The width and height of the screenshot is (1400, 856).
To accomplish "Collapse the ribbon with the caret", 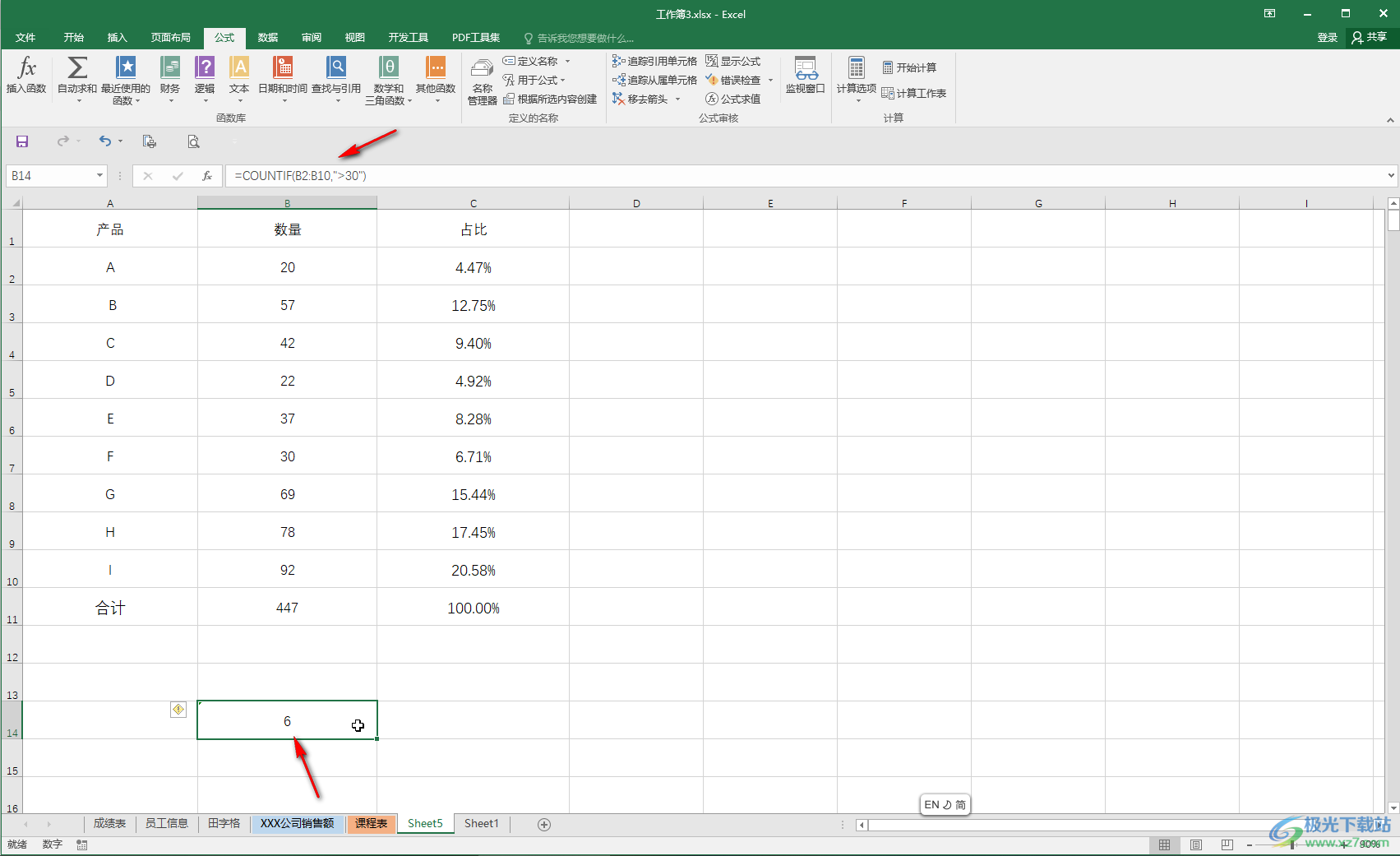I will [1390, 120].
